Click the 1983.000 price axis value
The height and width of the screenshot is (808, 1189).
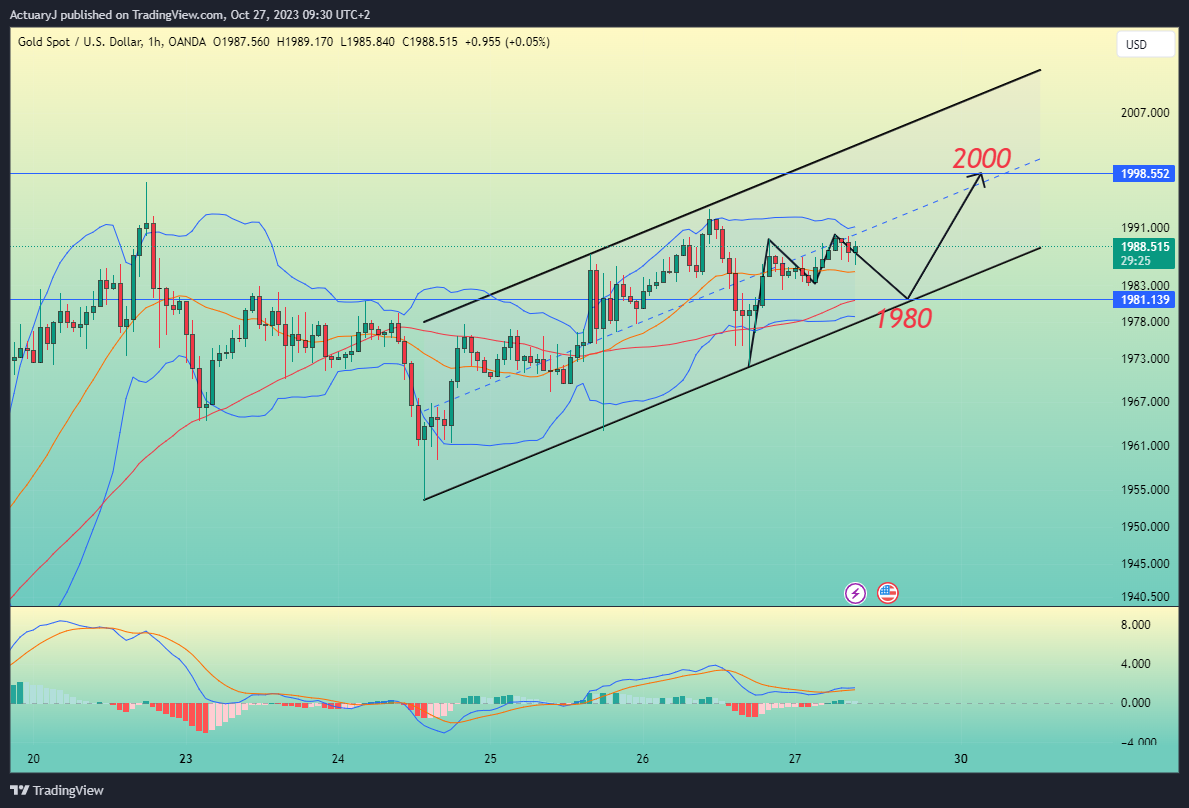1145,285
